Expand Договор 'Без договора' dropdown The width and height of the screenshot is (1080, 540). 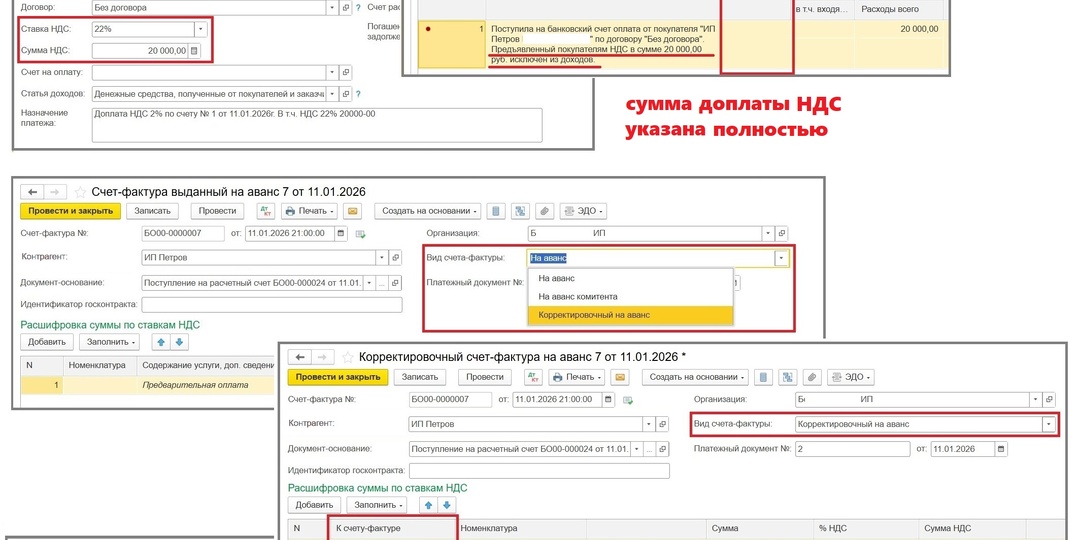[x=333, y=8]
